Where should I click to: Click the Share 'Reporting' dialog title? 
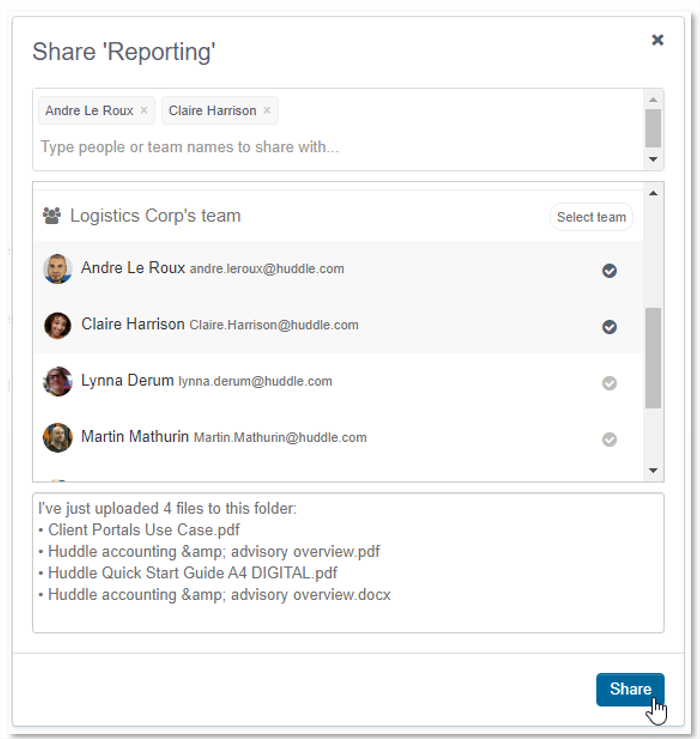[x=124, y=52]
